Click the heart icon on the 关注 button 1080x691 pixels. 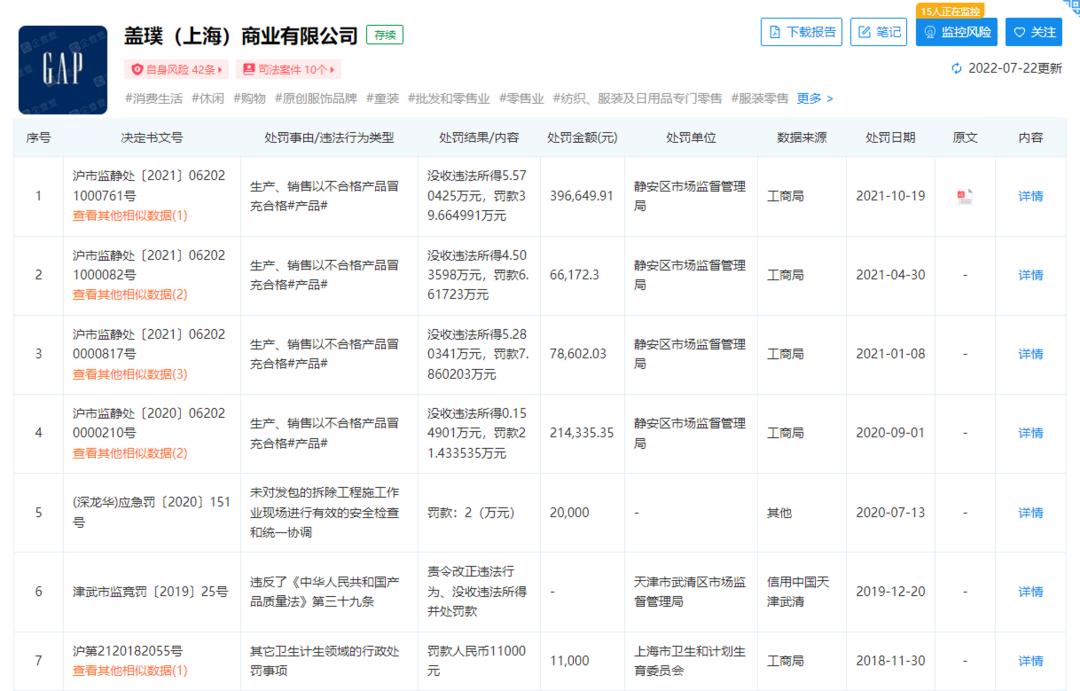tap(1020, 32)
